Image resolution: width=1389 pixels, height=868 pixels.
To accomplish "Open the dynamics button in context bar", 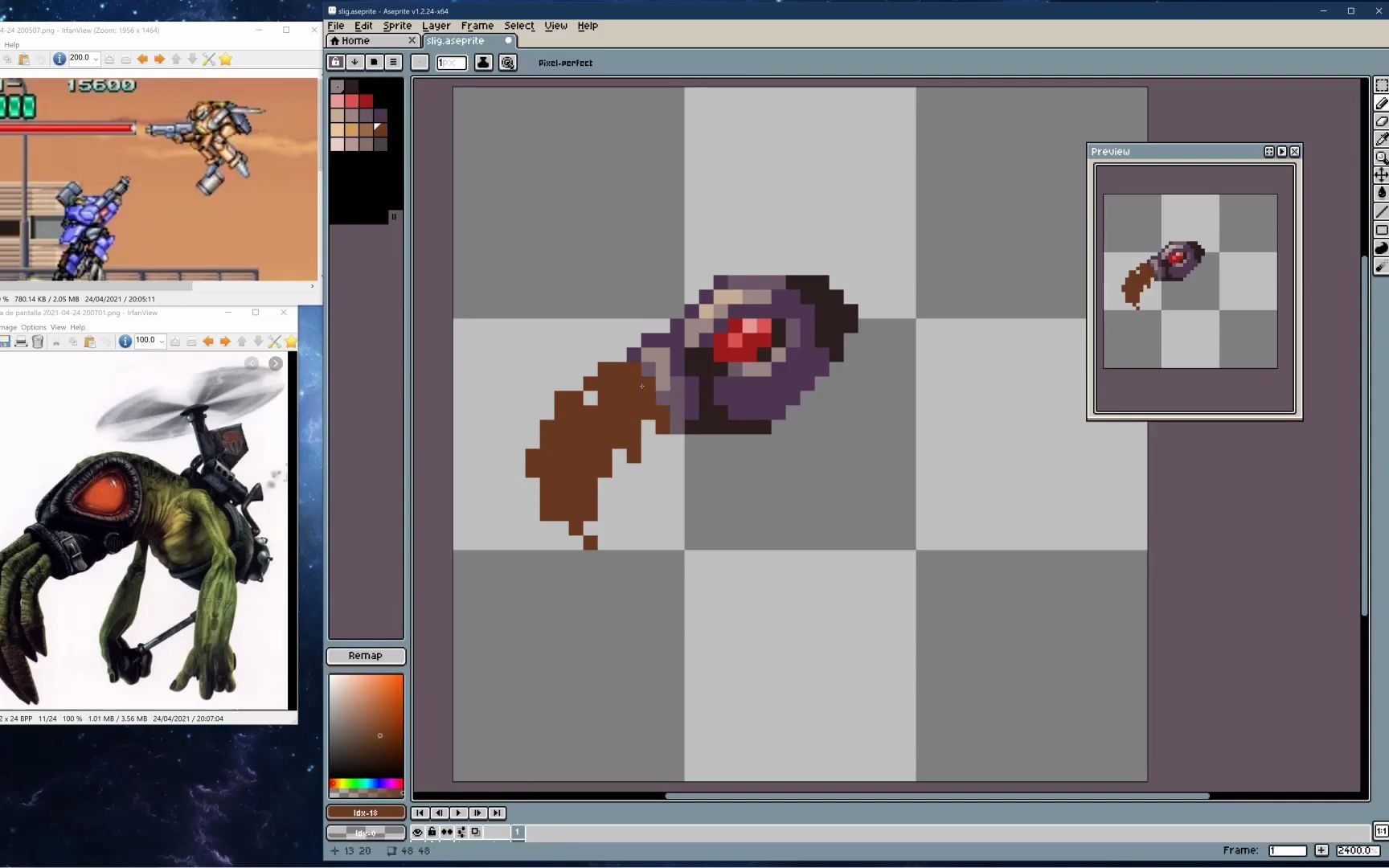I will point(508,62).
